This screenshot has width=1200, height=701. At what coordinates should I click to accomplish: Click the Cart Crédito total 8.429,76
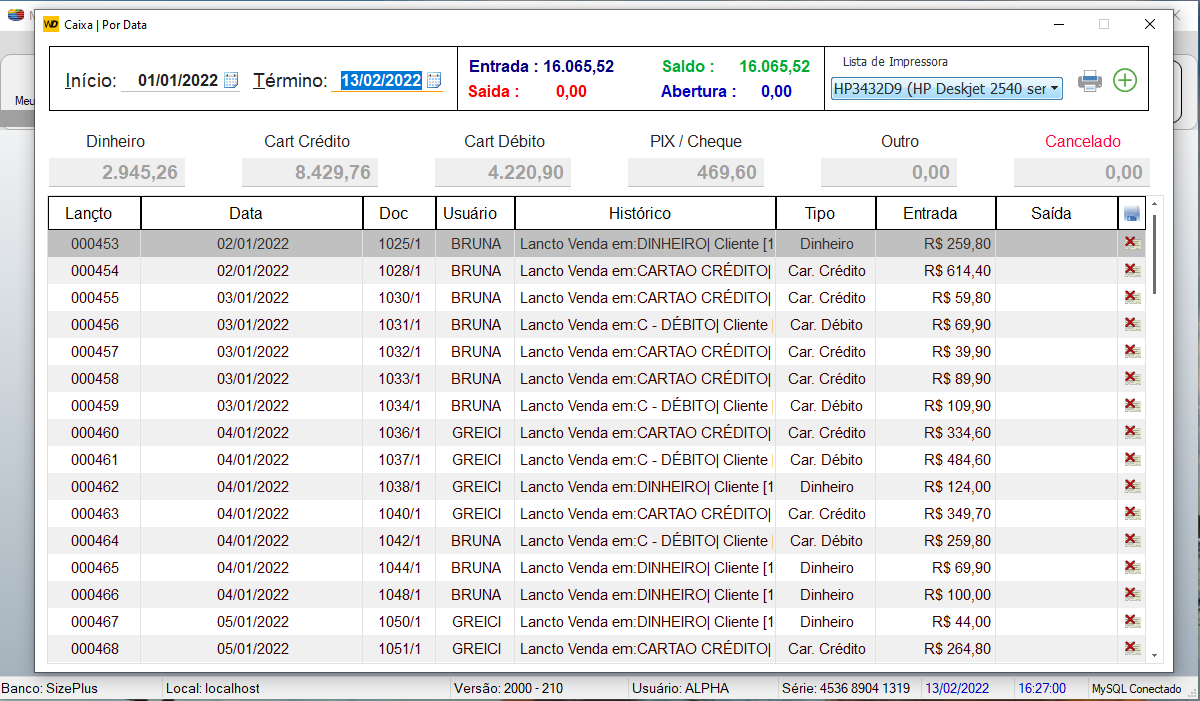tap(310, 173)
